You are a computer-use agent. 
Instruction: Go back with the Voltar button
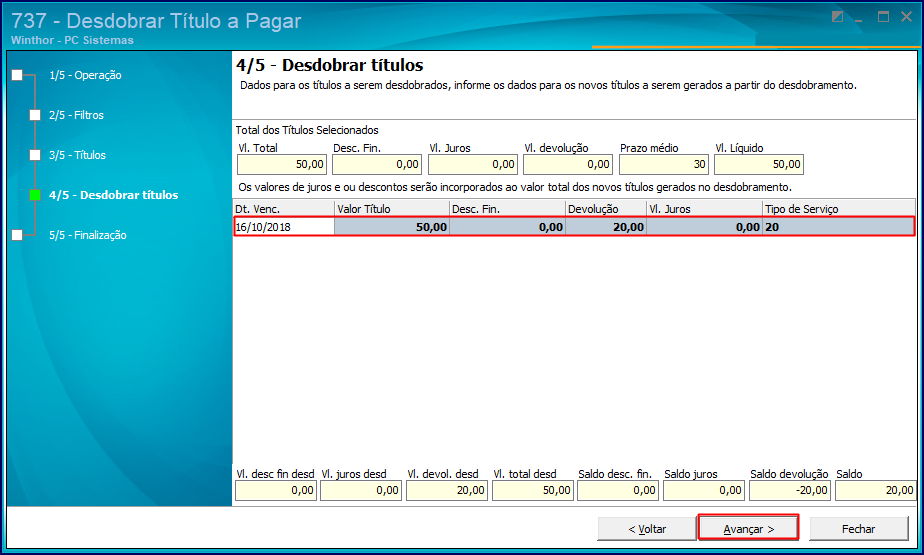click(x=647, y=529)
